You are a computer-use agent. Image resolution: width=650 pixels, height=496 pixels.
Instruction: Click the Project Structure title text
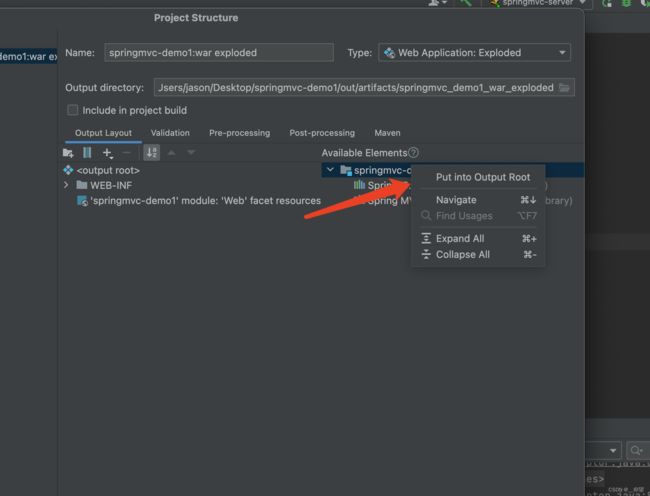tap(196, 18)
